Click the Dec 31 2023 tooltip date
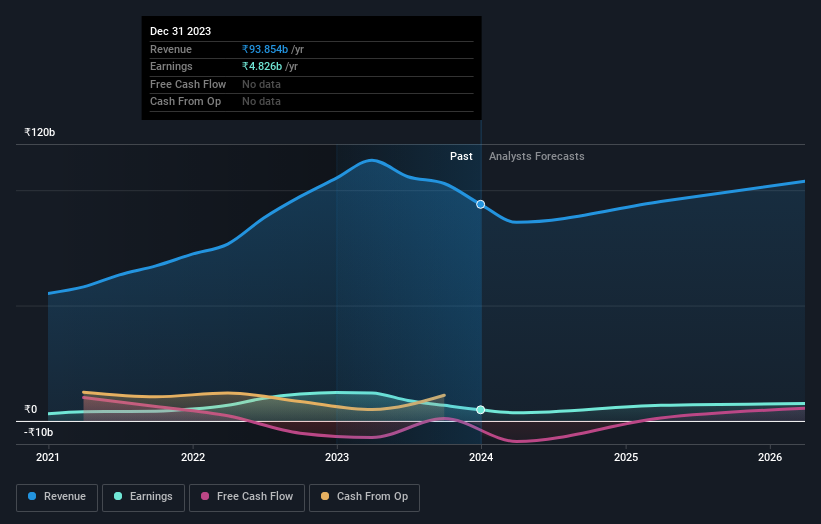 (x=181, y=31)
